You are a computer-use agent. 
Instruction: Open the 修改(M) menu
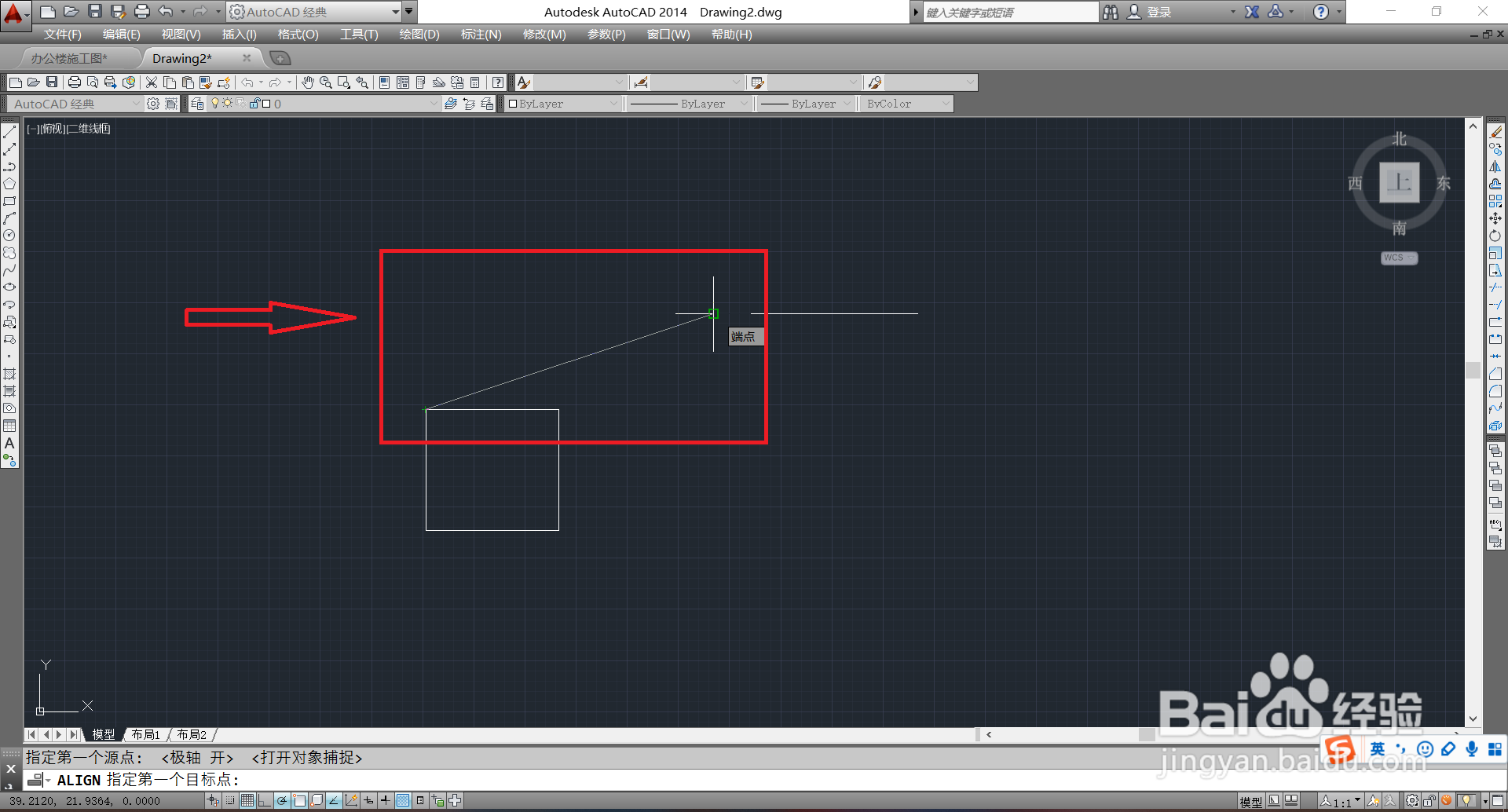point(544,35)
